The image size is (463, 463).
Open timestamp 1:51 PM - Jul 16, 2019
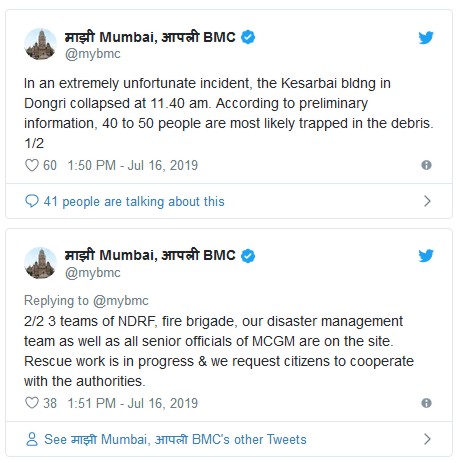(133, 403)
